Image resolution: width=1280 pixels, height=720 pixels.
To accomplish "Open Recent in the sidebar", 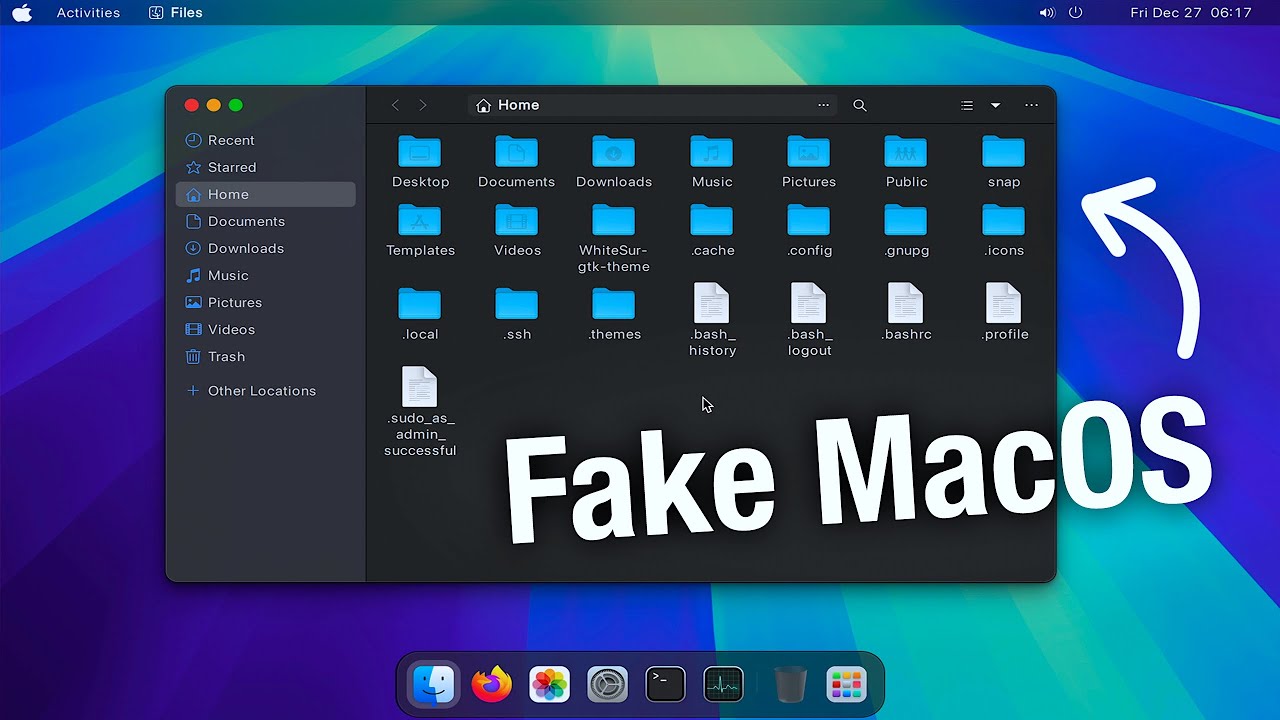I will (x=265, y=140).
